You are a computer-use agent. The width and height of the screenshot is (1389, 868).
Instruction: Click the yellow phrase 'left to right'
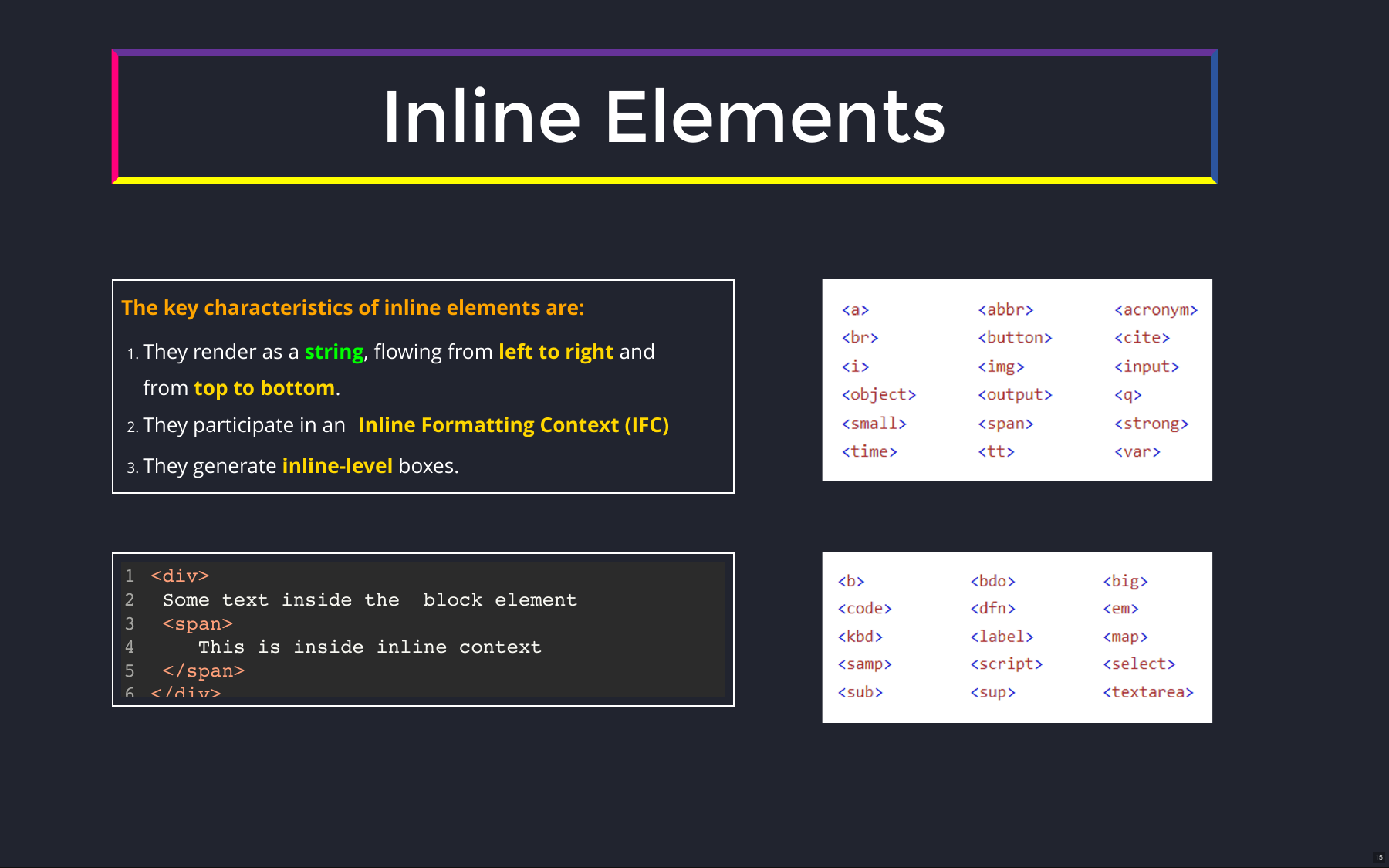point(556,352)
